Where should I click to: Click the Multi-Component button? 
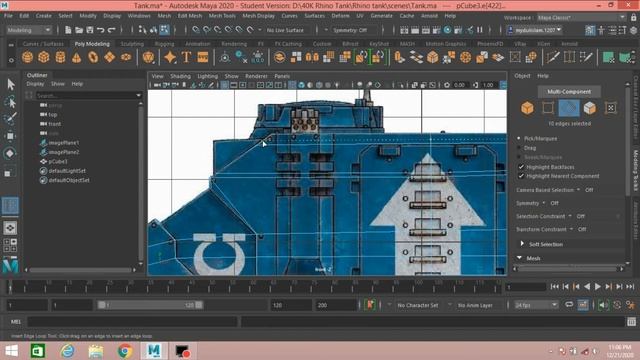[569, 91]
